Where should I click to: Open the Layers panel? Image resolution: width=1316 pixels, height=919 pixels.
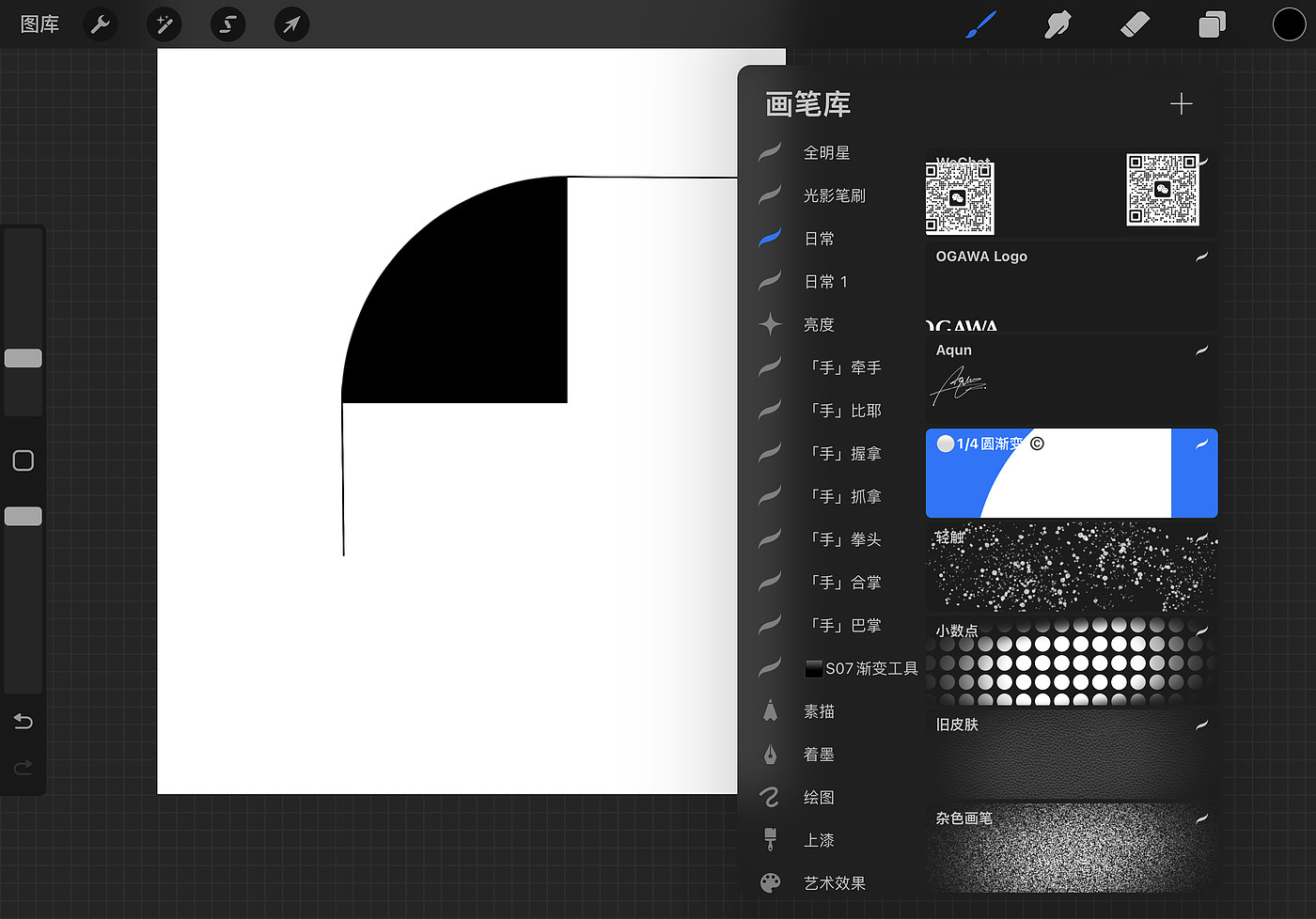tap(1212, 24)
